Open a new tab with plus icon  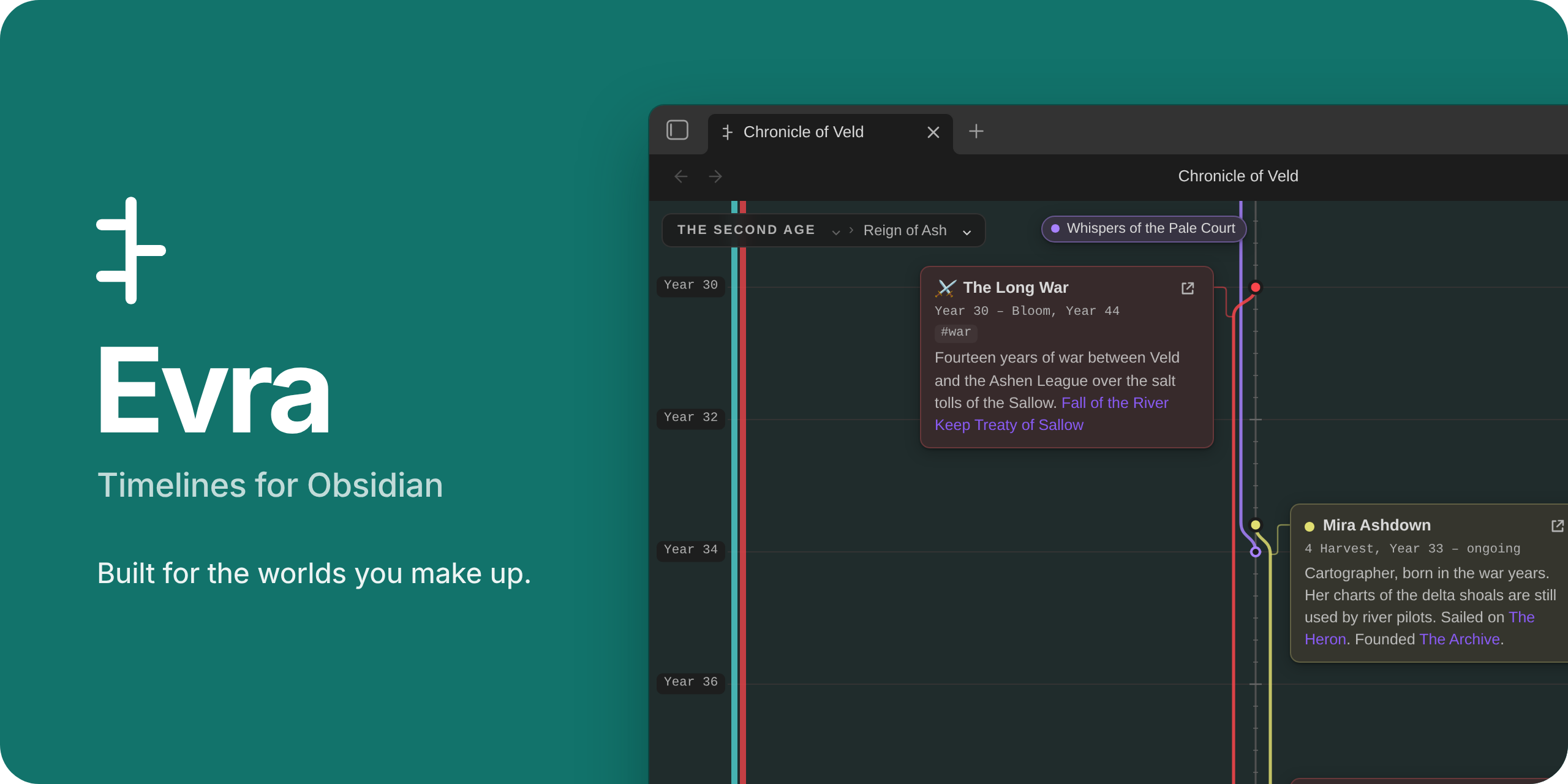(x=976, y=131)
